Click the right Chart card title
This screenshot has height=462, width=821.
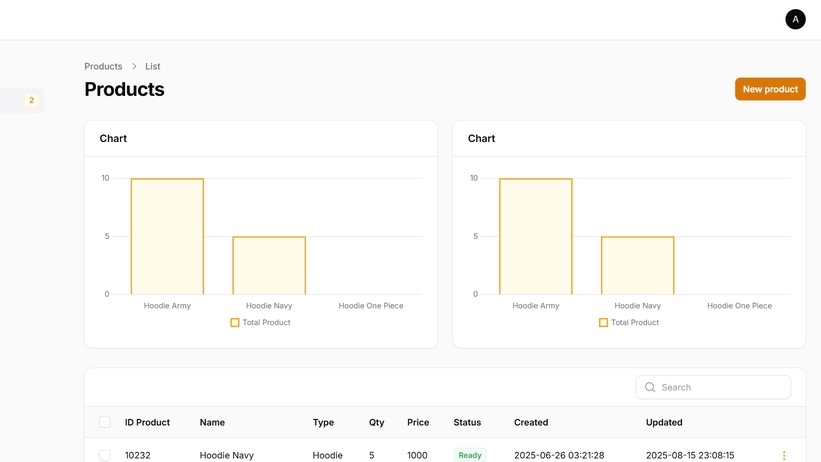481,138
